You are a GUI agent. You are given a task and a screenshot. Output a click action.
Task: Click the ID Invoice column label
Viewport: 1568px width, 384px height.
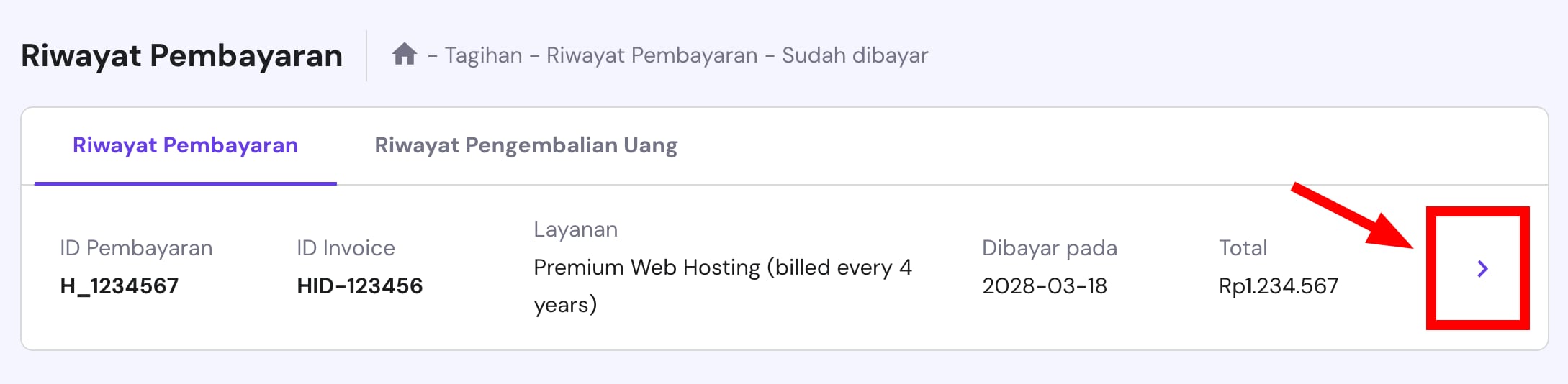click(x=346, y=248)
